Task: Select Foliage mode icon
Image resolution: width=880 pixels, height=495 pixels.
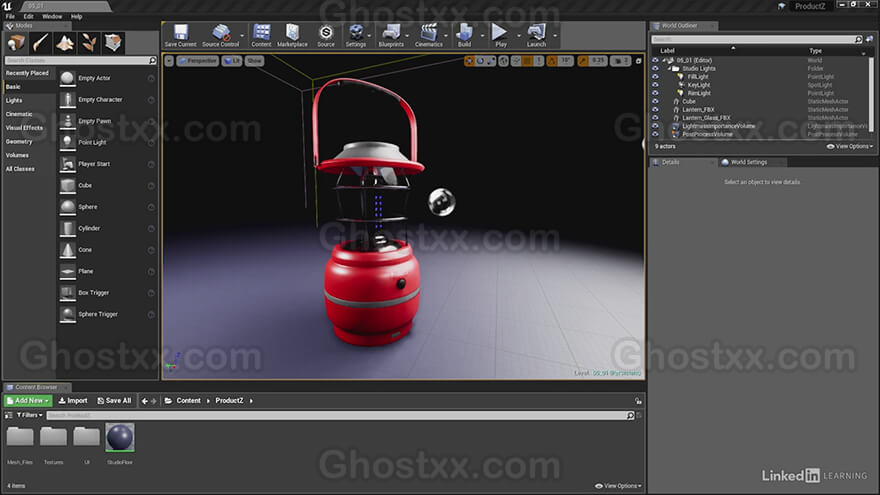Action: tap(89, 43)
